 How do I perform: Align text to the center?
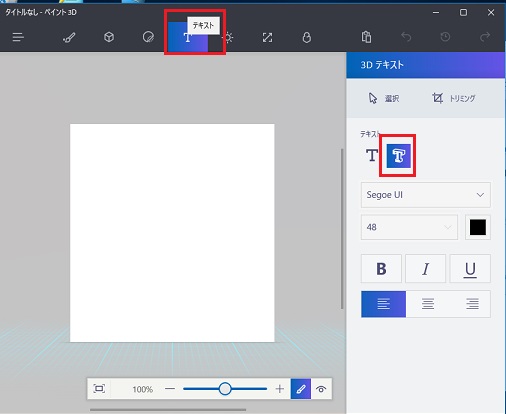tap(428, 304)
